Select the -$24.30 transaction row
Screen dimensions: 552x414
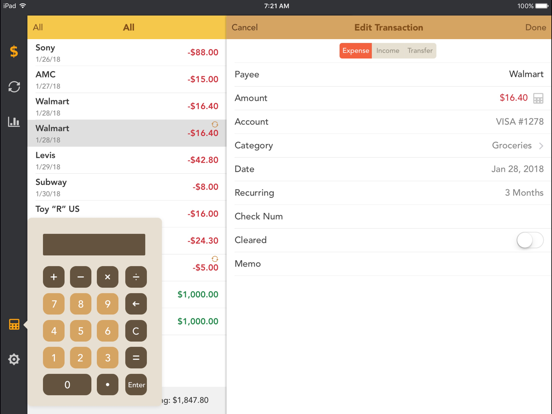tap(194, 241)
